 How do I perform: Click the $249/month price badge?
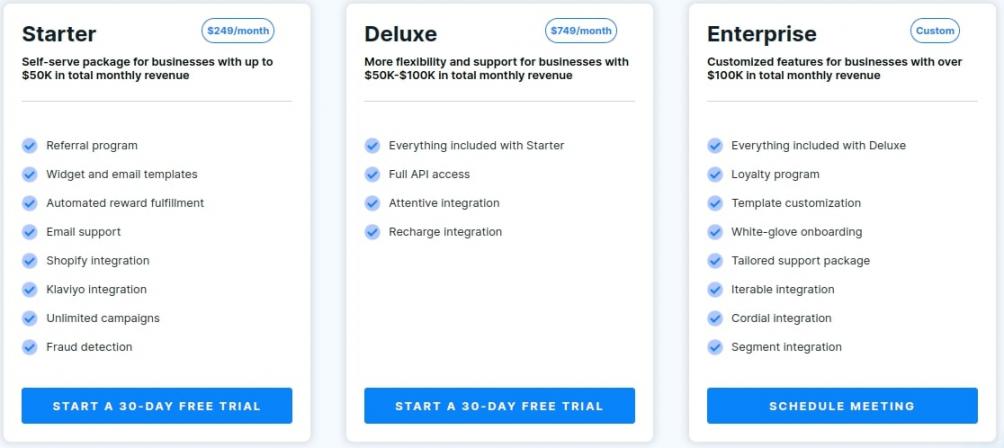(x=238, y=31)
